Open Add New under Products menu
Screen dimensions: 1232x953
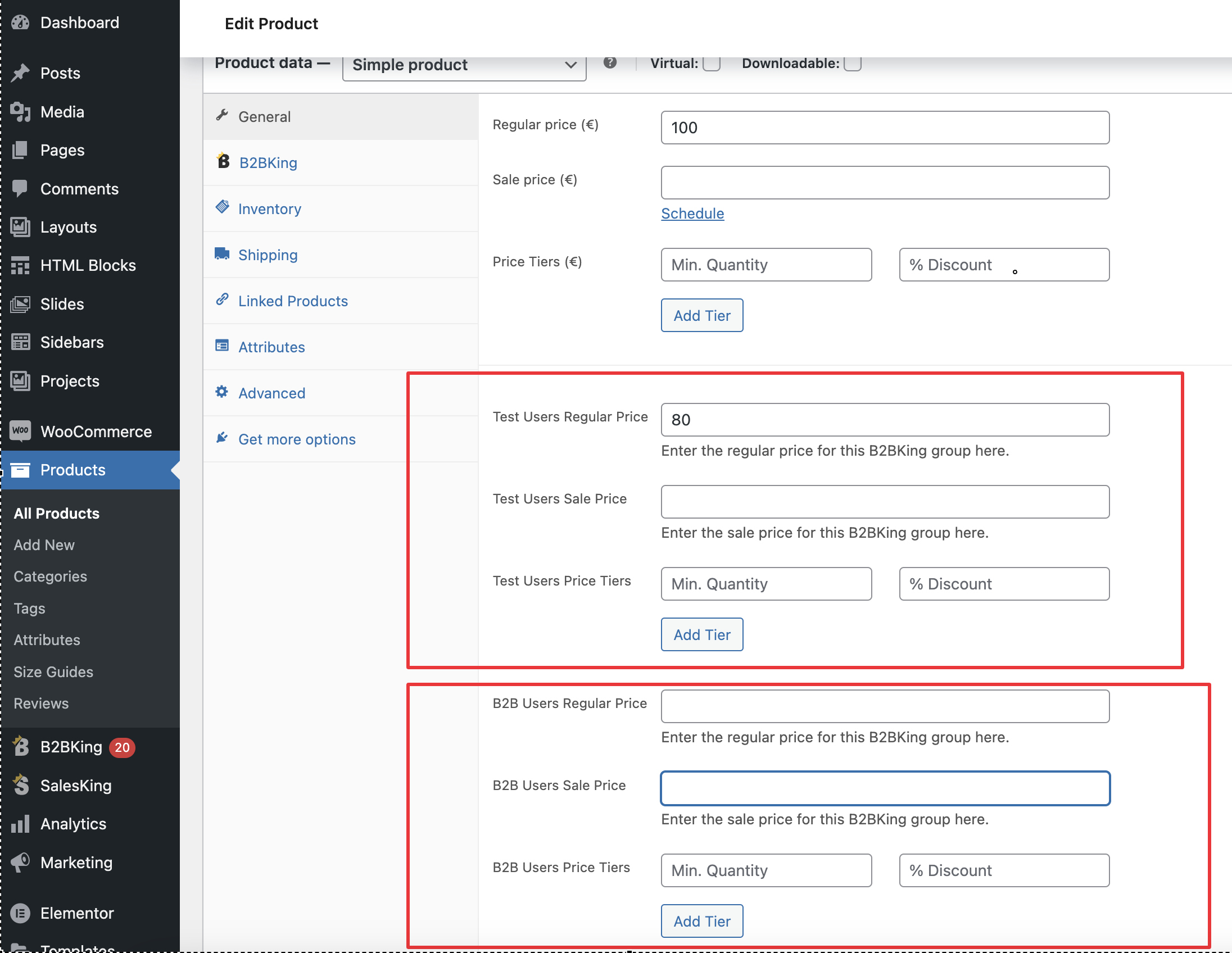pos(44,544)
